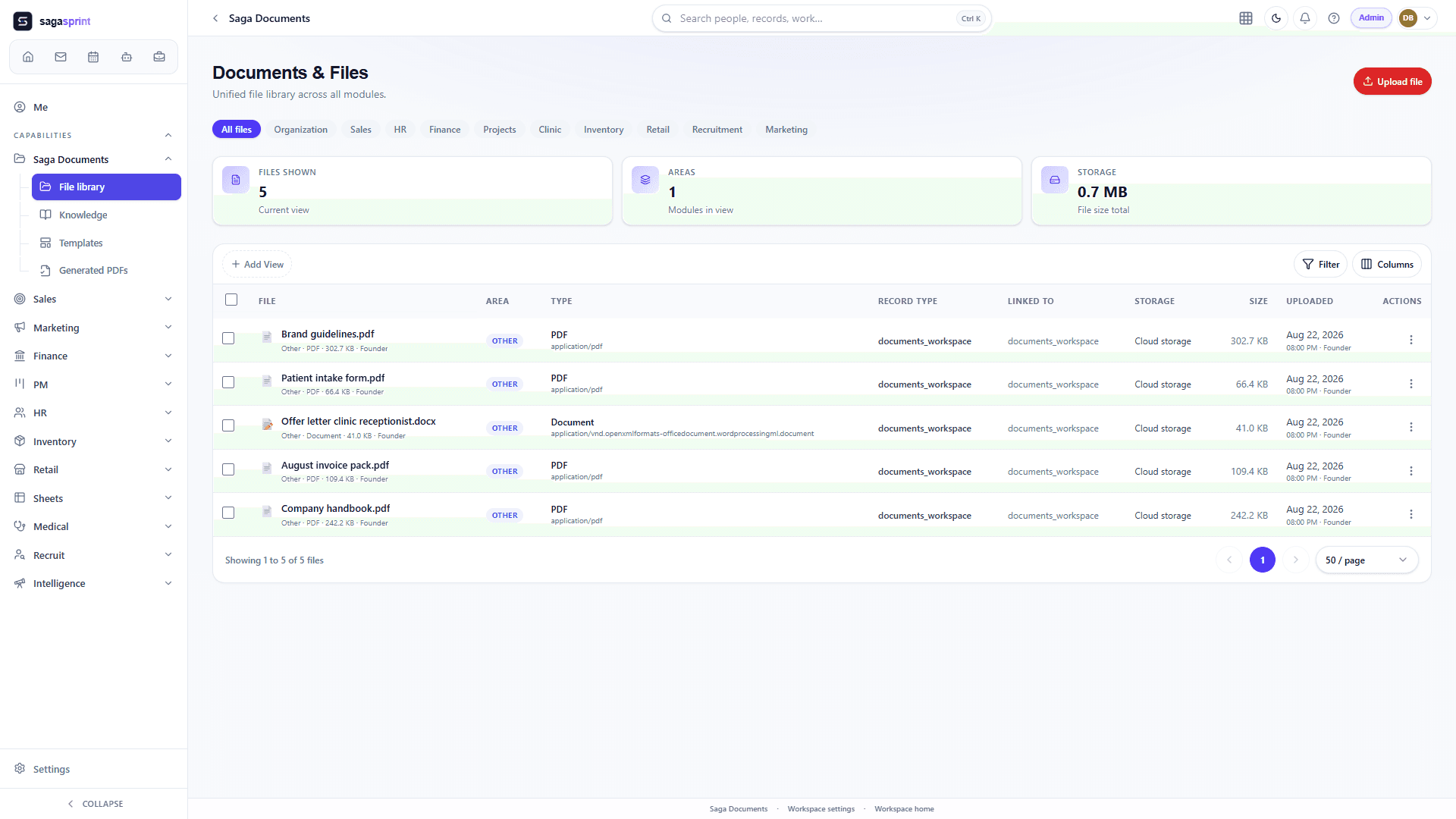Image resolution: width=1456 pixels, height=819 pixels.
Task: Click the Filter button
Action: [1320, 264]
